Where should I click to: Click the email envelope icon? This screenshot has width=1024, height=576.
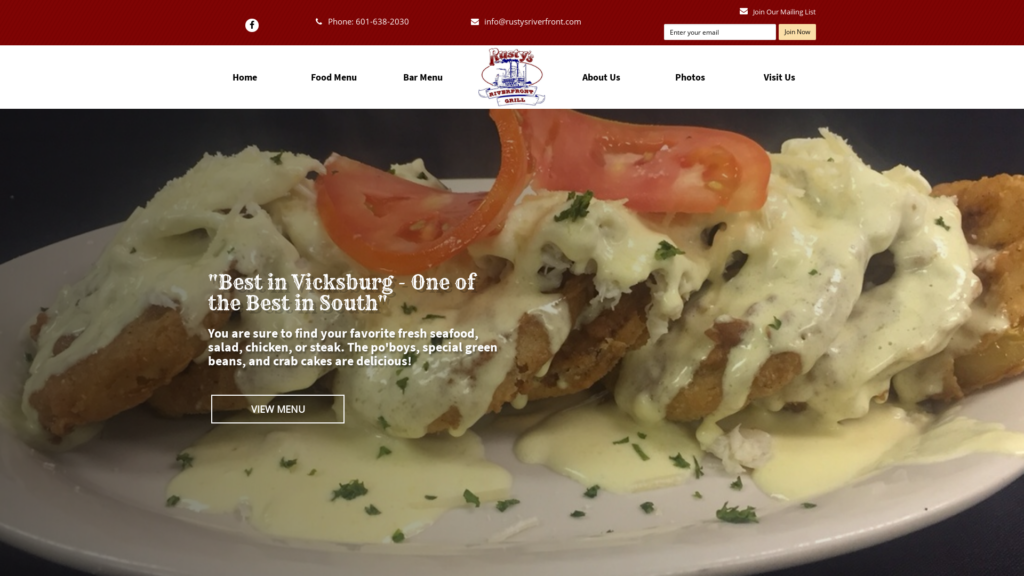[475, 22]
